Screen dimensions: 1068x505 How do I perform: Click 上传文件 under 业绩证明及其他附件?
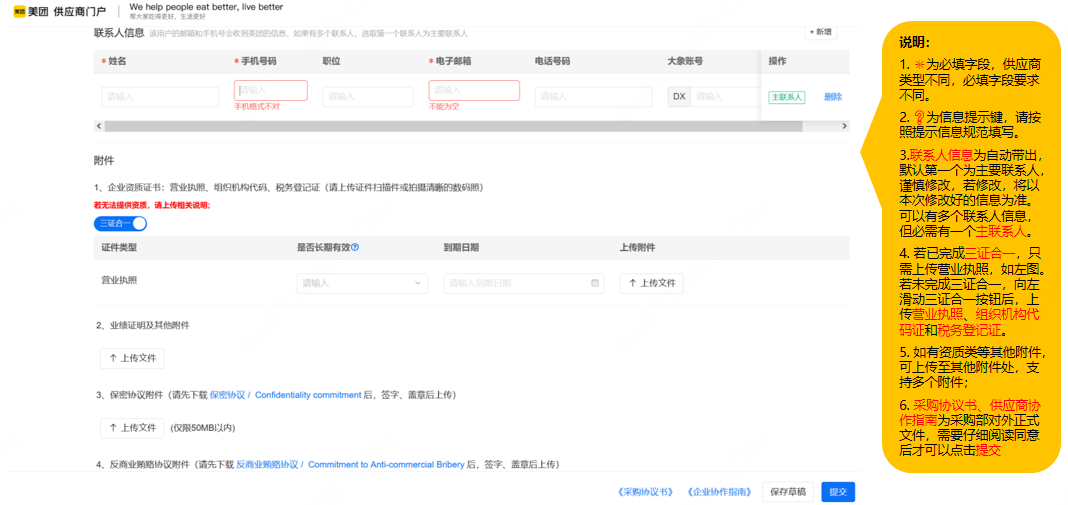tap(132, 358)
